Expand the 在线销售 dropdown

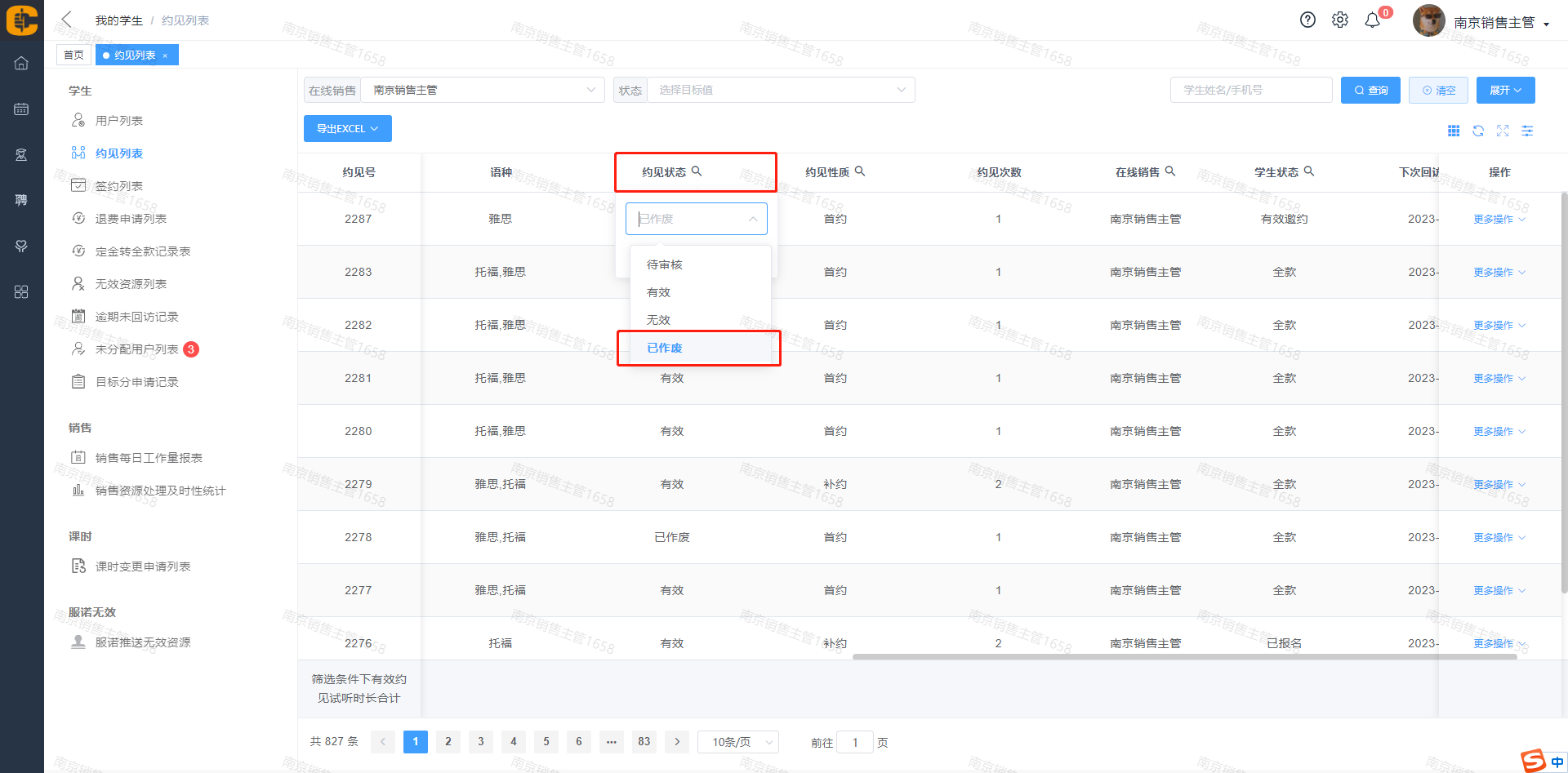tap(482, 90)
